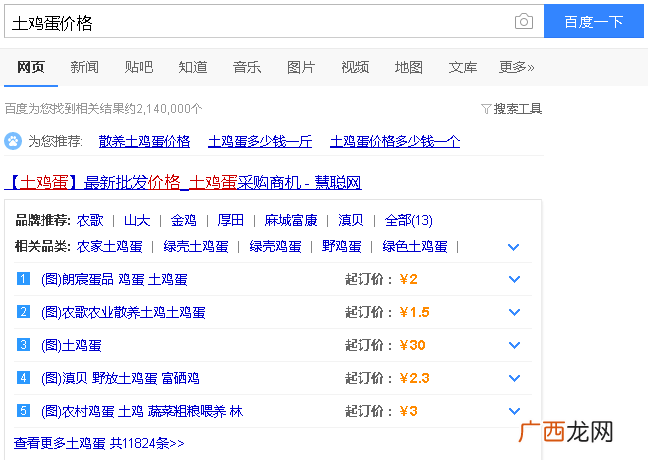Open item 朗宸蛋品 鸡蛋 土鸡蛋
This screenshot has width=648, height=460.
tap(114, 279)
